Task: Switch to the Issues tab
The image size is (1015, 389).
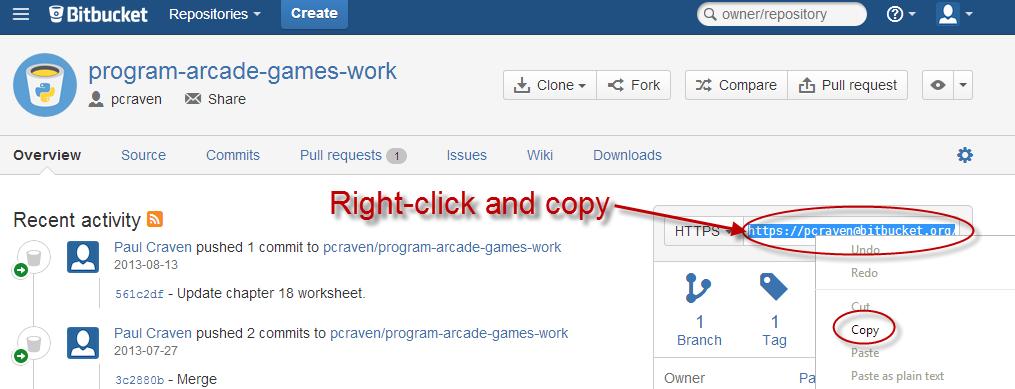Action: 467,155
